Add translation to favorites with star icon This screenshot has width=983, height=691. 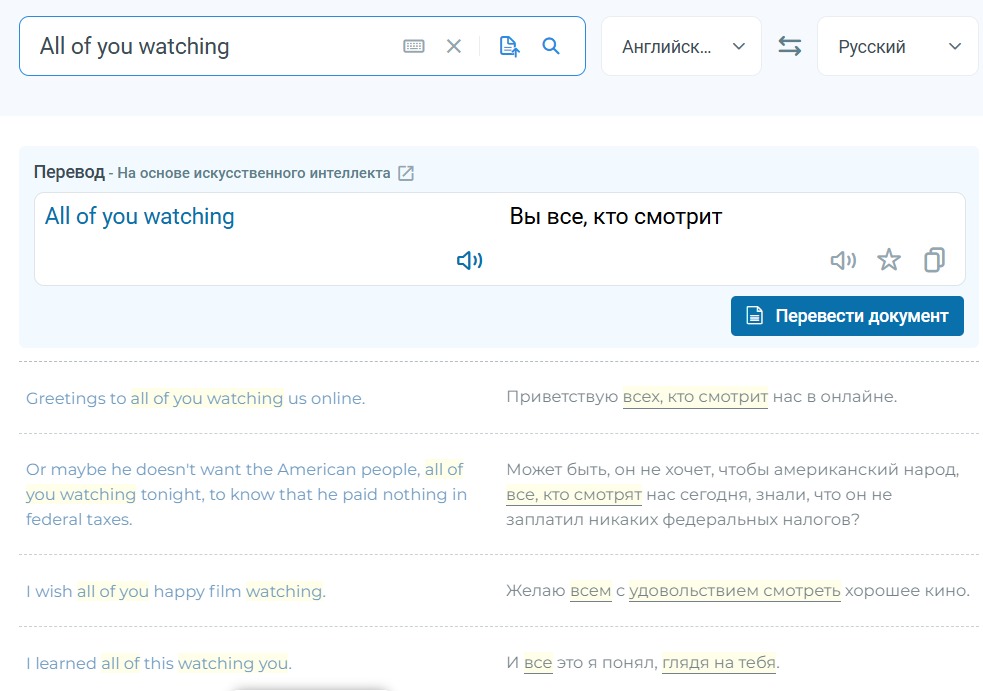889,261
